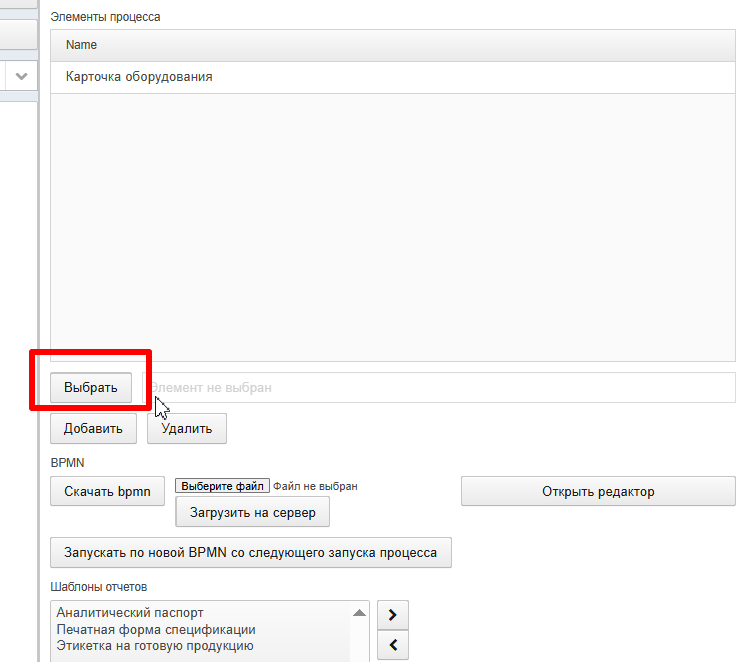Expand the chevron dropdown in left panel
This screenshot has height=662, width=739.
[x=21, y=76]
